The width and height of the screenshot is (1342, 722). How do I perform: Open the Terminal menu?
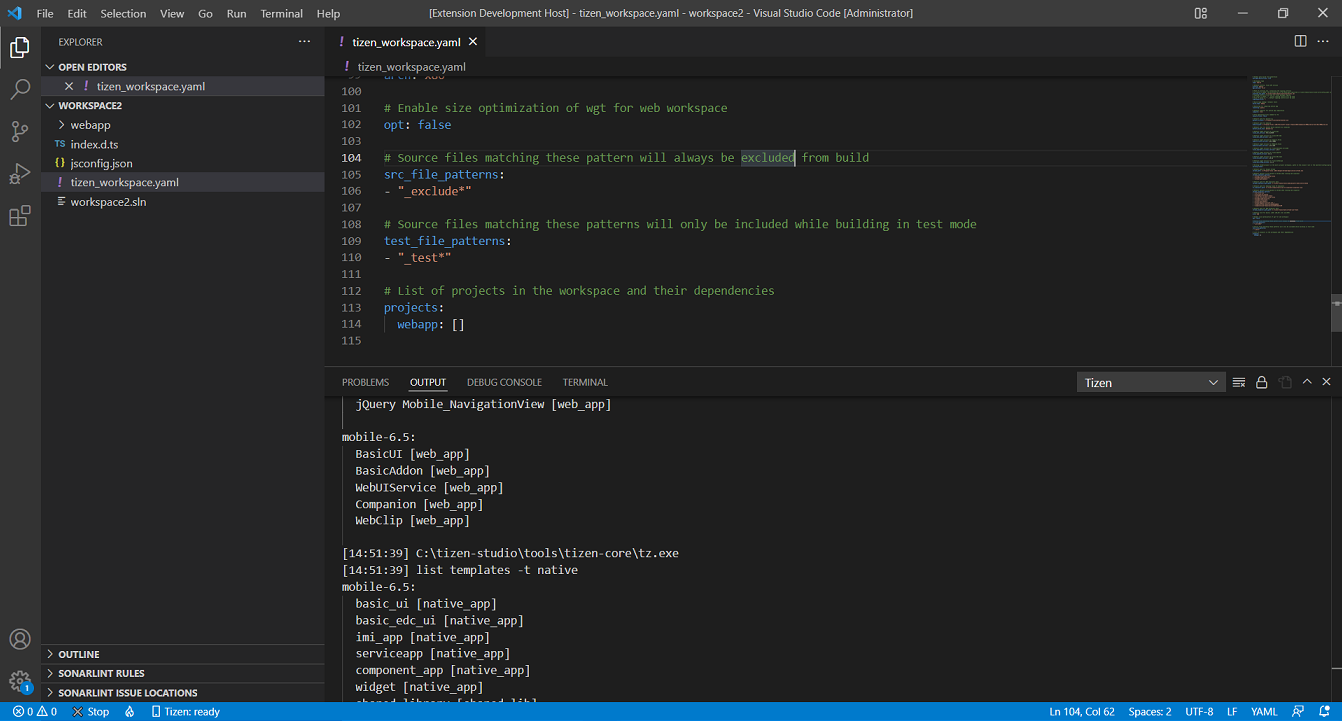tap(281, 13)
